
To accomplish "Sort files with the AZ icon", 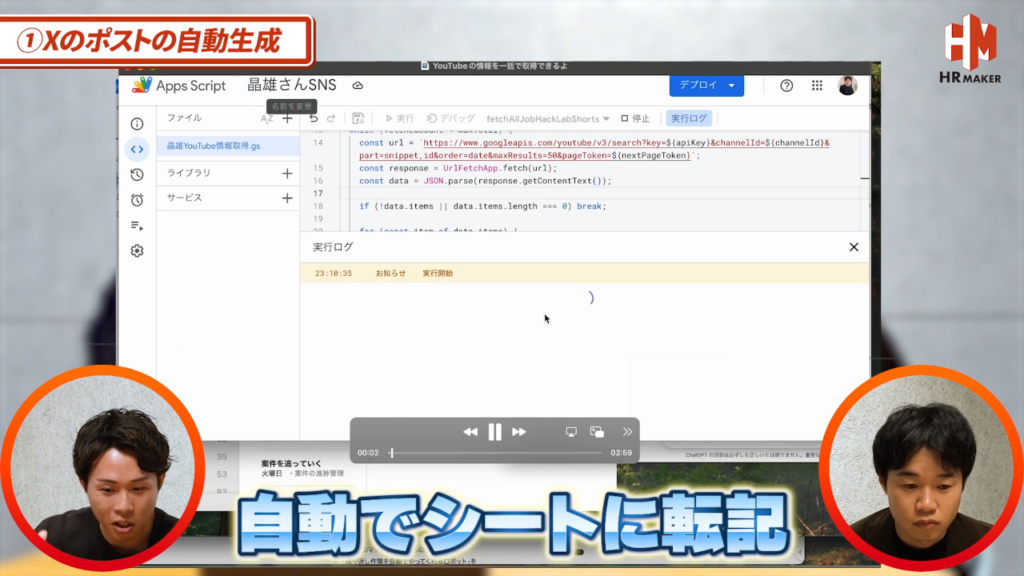I will 266,119.
